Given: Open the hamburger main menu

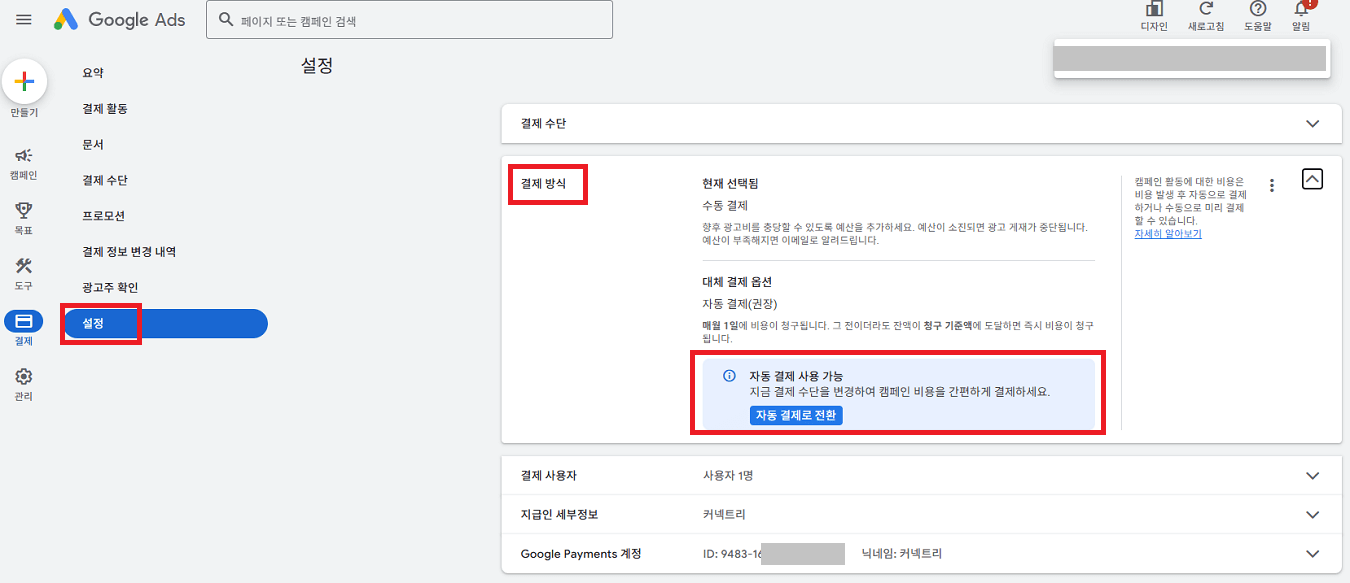Looking at the screenshot, I should (x=24, y=20).
